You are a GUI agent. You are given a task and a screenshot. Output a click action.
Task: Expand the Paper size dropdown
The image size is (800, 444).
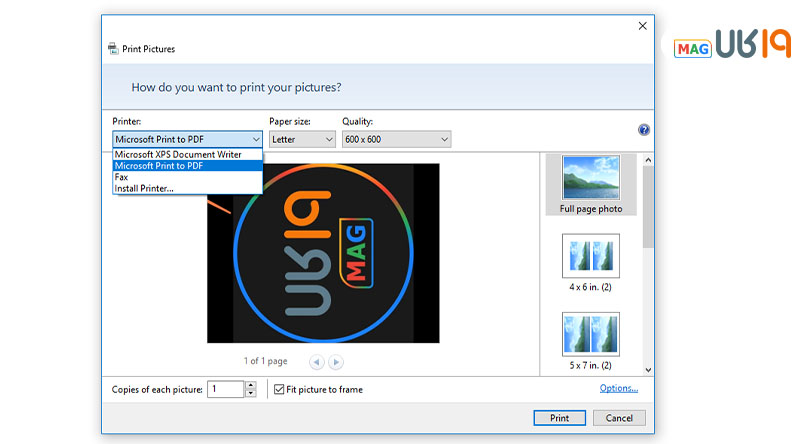[301, 140]
